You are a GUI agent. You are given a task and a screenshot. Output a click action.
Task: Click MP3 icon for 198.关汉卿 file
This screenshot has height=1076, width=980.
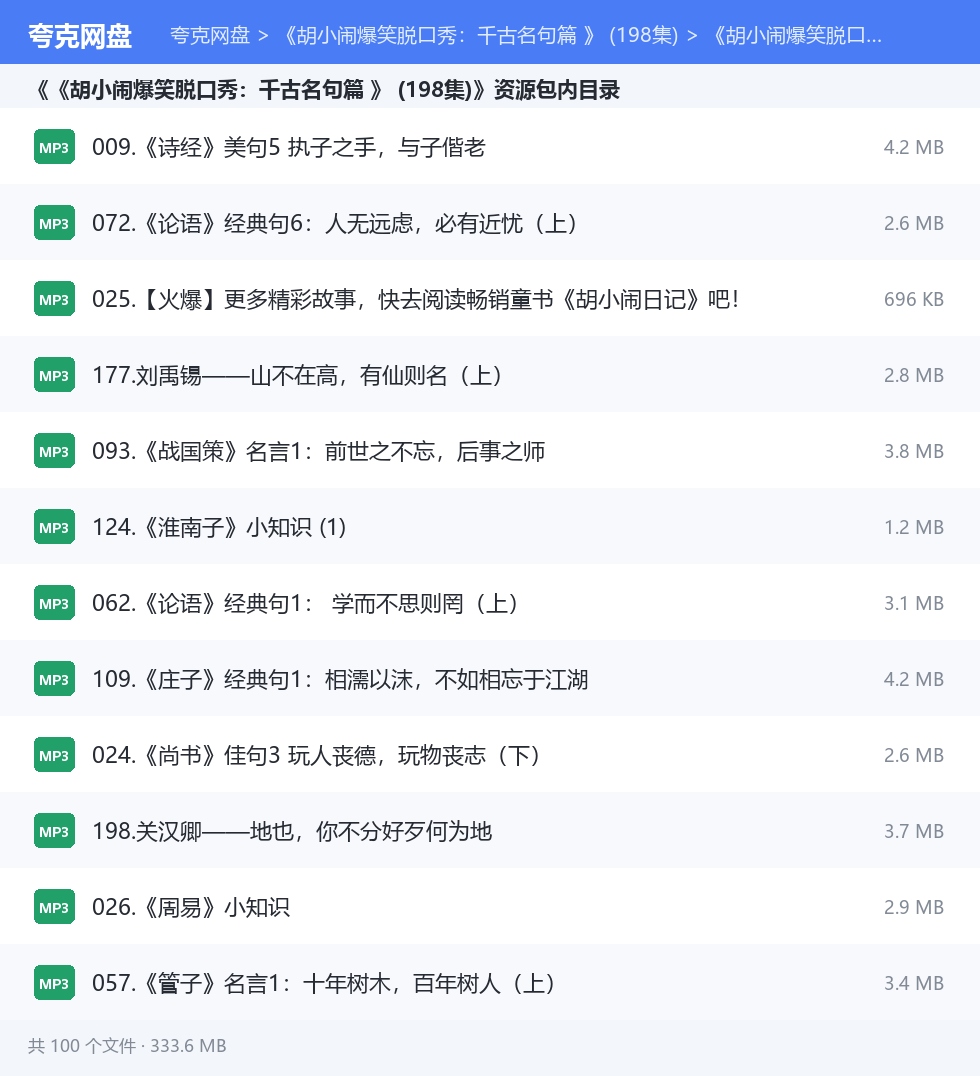point(54,831)
